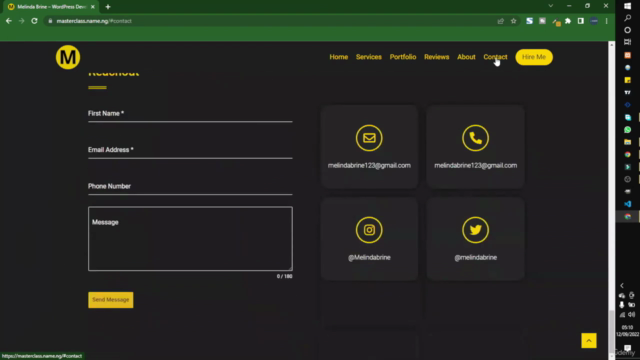Click the yellow back-to-top arrow button
The width and height of the screenshot is (640, 360).
pos(589,340)
